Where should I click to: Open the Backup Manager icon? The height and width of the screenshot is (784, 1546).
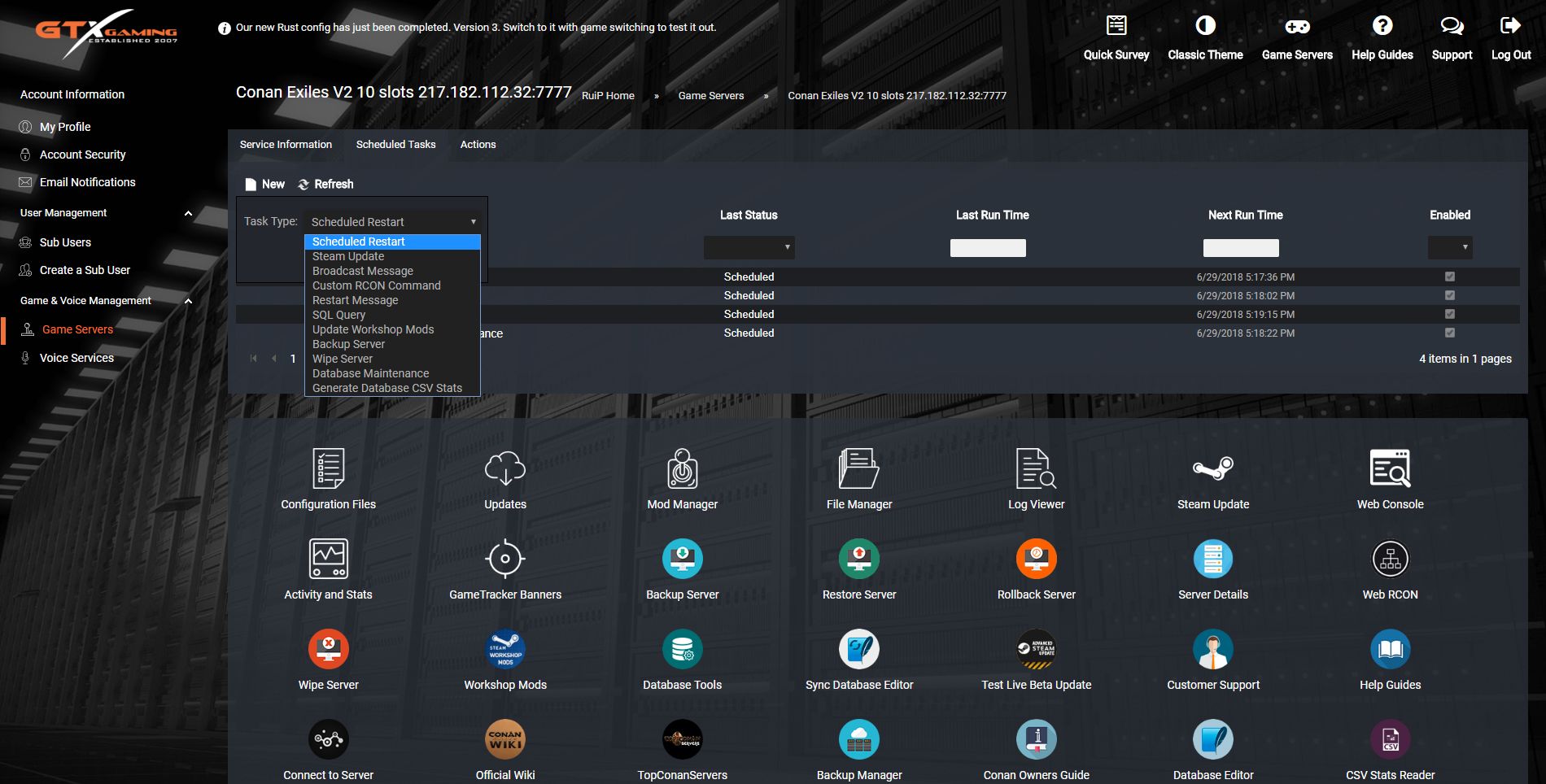click(859, 739)
